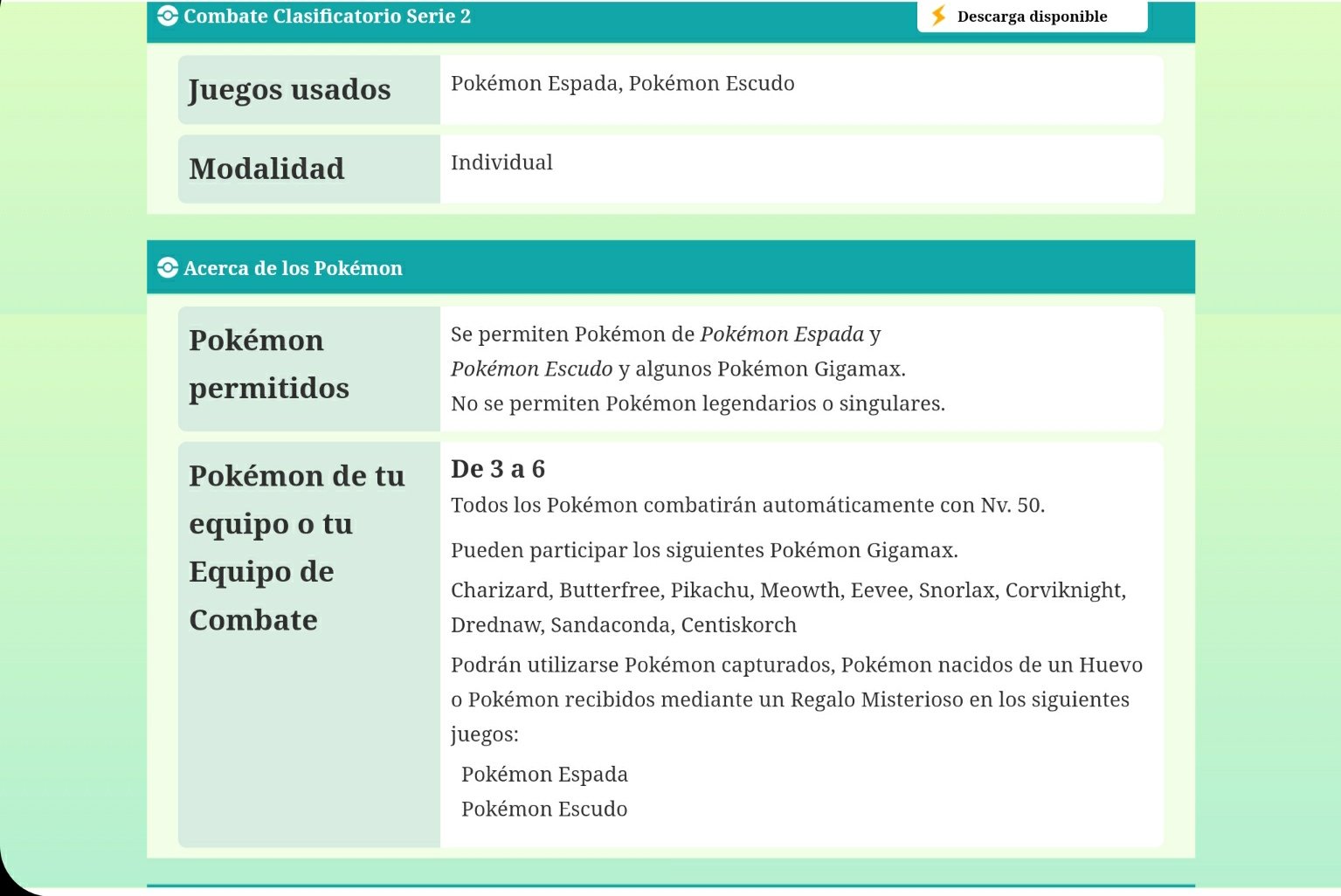This screenshot has height=896, width=1341.
Task: Select the Acerca de los Pokémon header text
Action: coord(294,268)
